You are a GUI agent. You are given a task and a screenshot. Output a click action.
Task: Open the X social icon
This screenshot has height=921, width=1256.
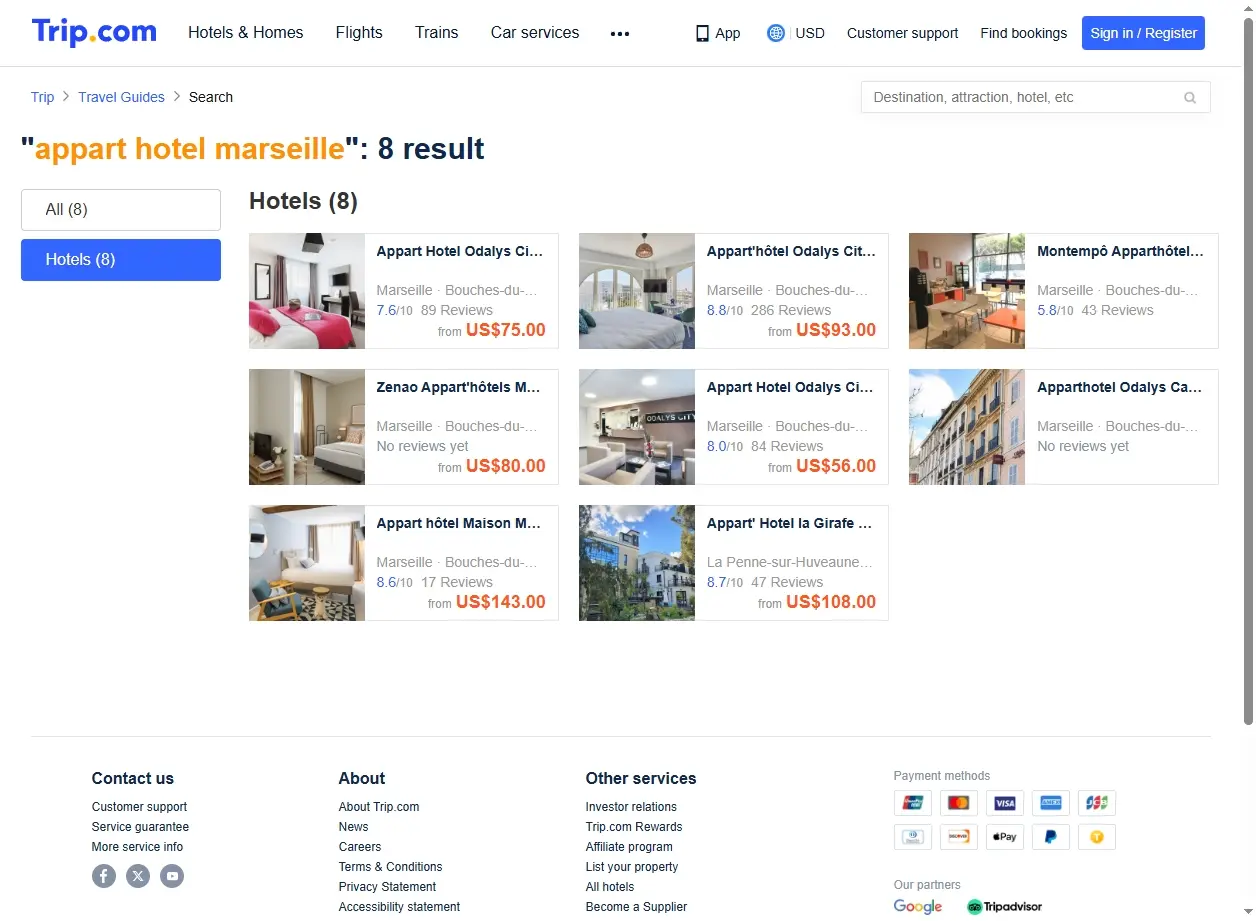tap(138, 876)
